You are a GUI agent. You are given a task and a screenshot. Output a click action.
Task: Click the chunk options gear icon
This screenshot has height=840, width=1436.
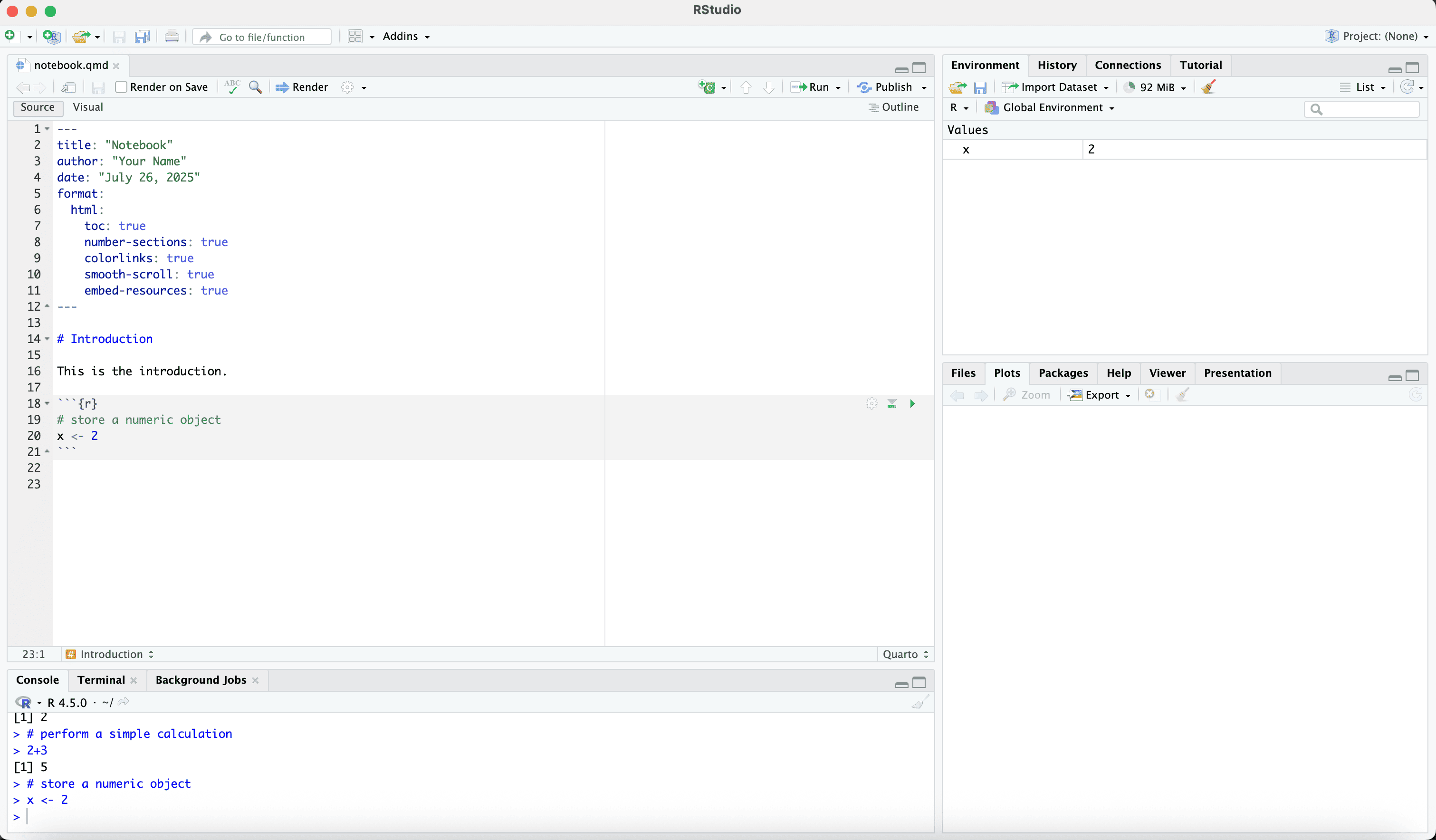pyautogui.click(x=871, y=403)
